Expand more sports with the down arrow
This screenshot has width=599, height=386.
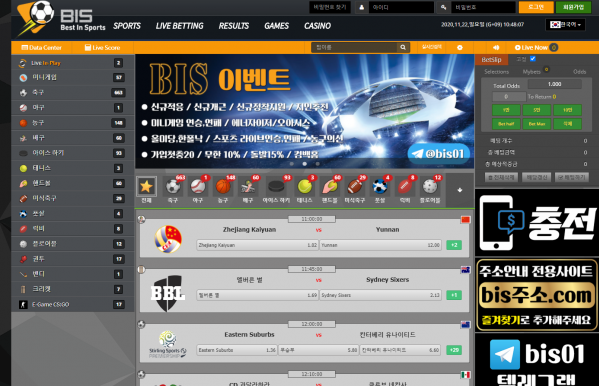pyautogui.click(x=460, y=190)
